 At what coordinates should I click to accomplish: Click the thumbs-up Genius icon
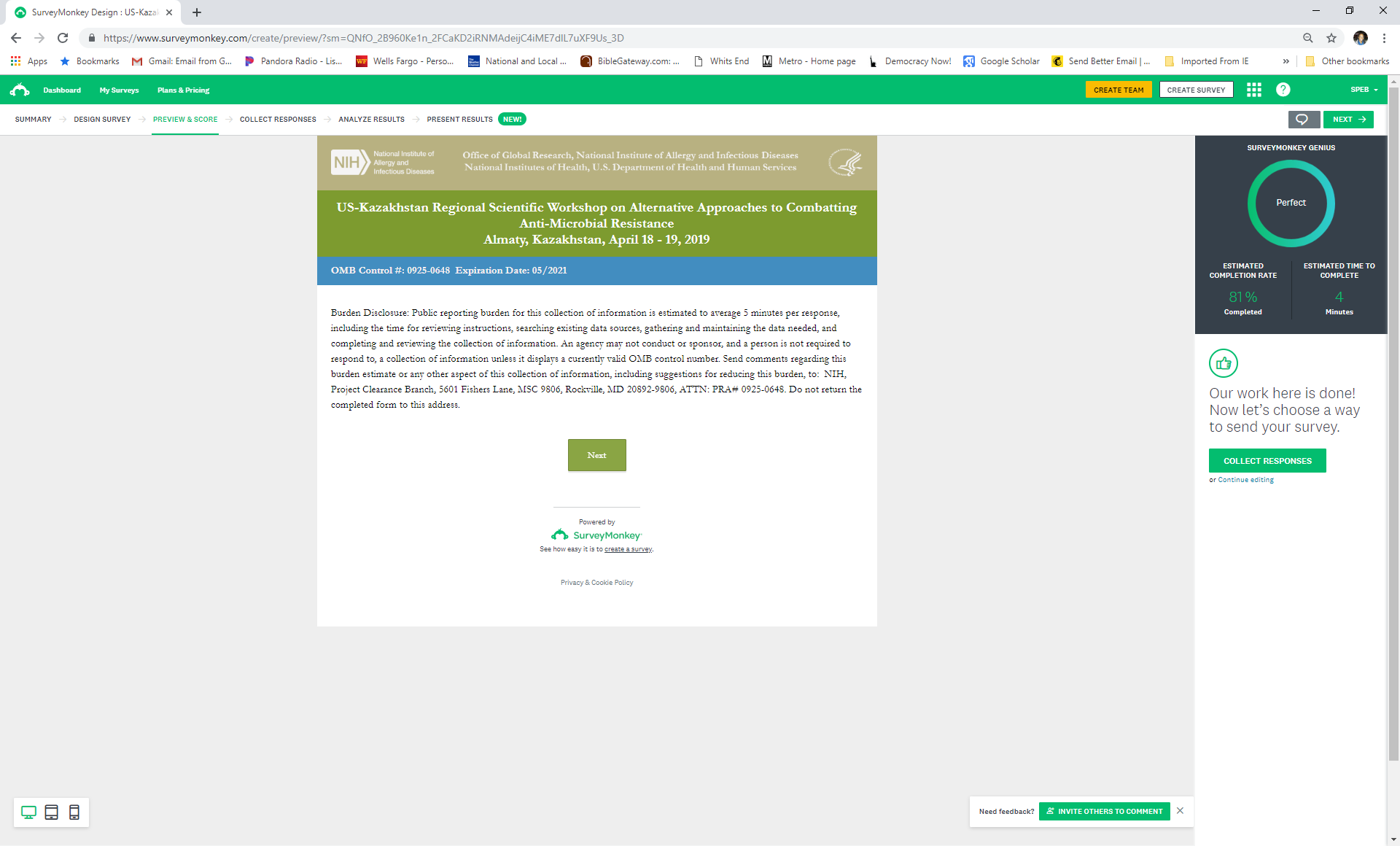(1223, 363)
